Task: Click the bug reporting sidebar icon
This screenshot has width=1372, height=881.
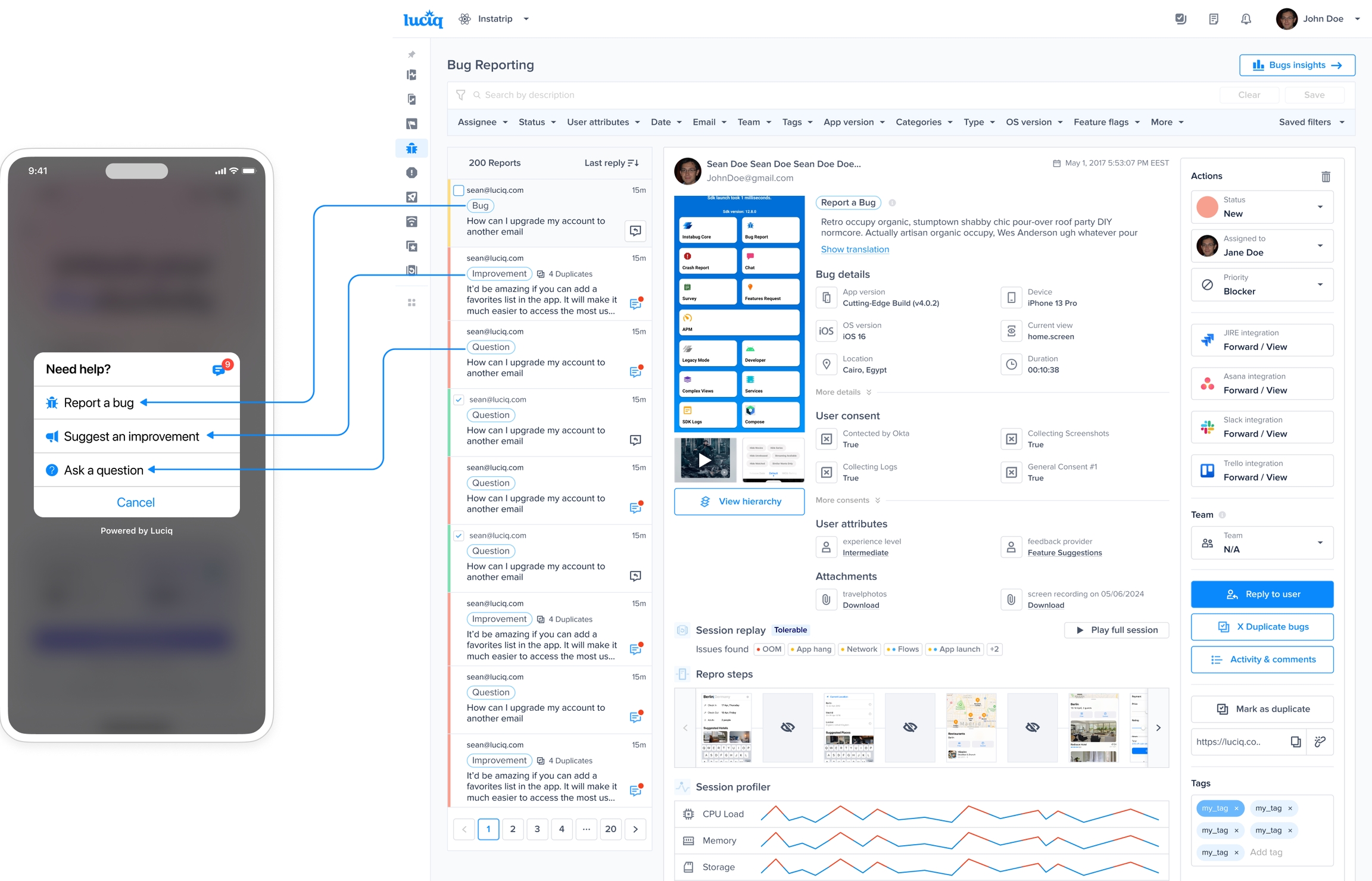Action: tap(411, 148)
